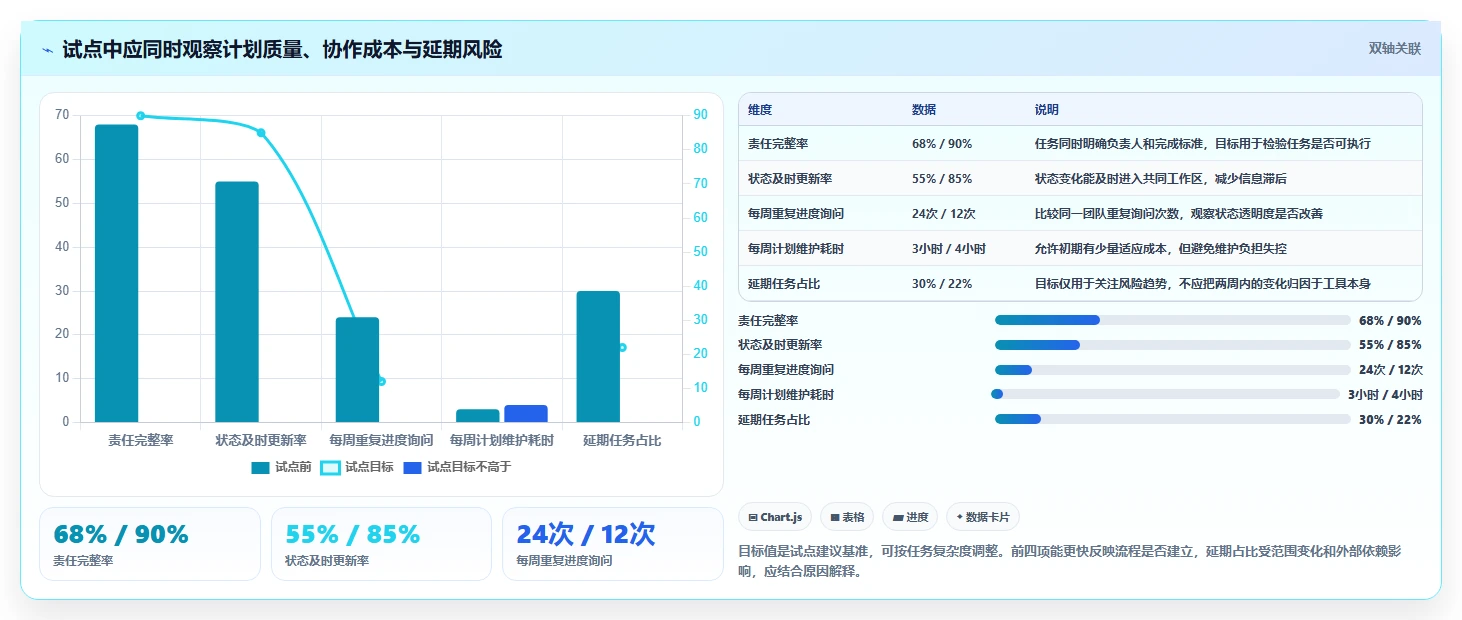This screenshot has height=620, width=1462.
Task: Click the 维度 table column header
Action: tap(760, 110)
